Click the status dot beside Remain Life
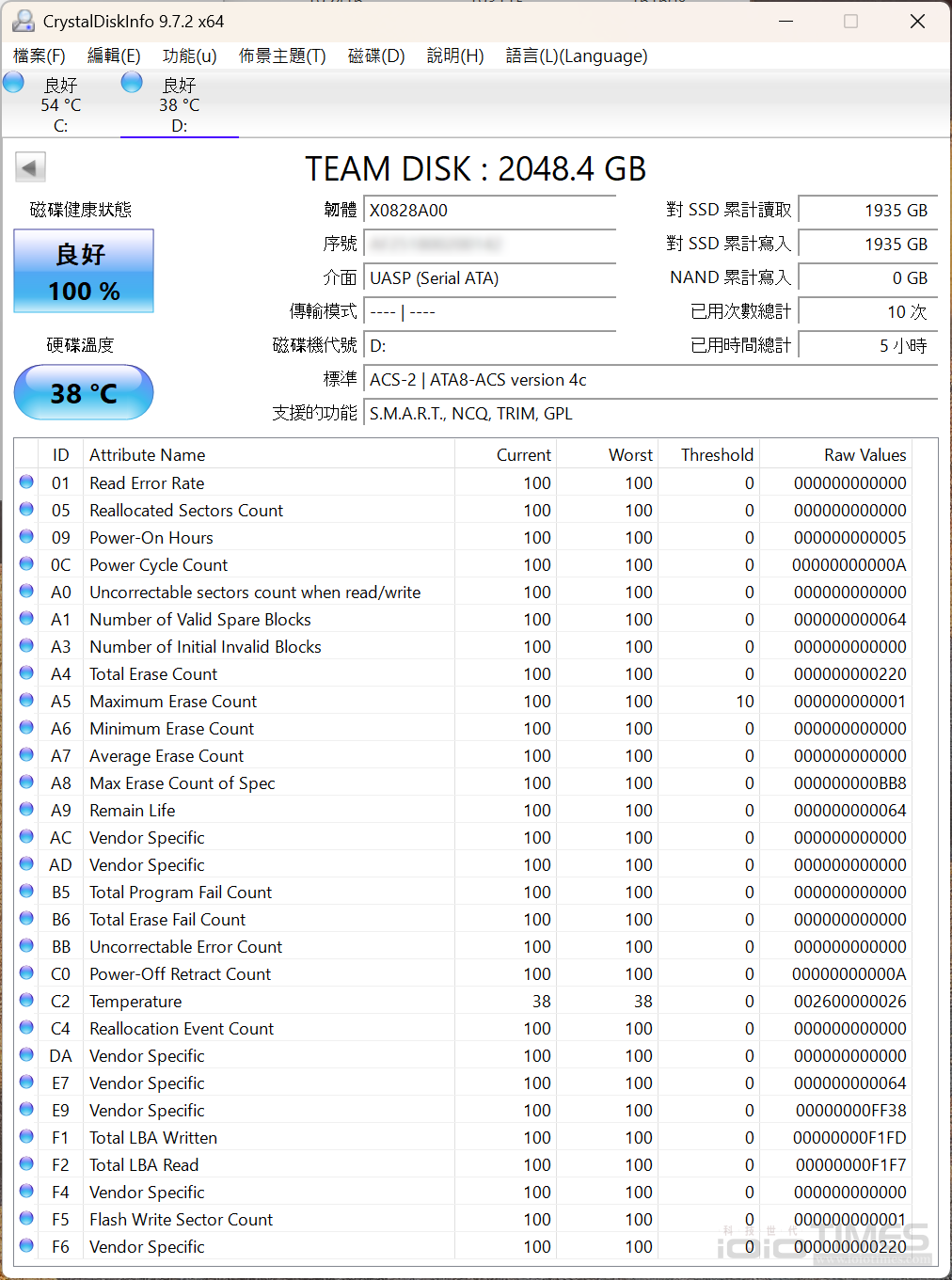The width and height of the screenshot is (952, 1280). point(25,810)
